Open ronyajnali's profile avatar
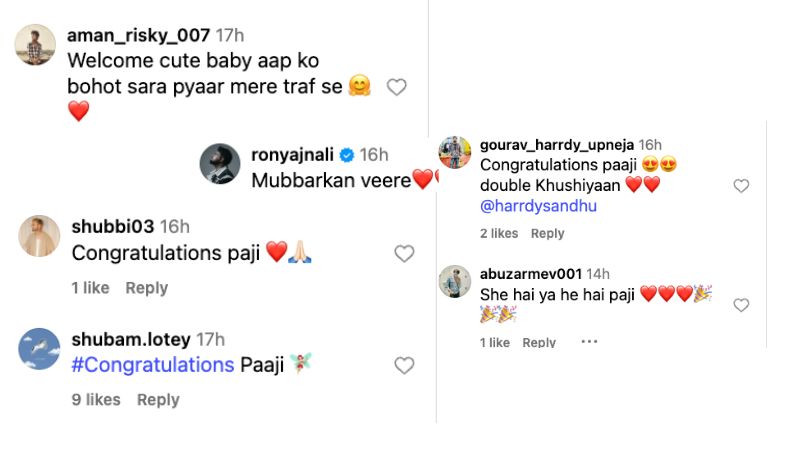The image size is (800, 450). (220, 163)
